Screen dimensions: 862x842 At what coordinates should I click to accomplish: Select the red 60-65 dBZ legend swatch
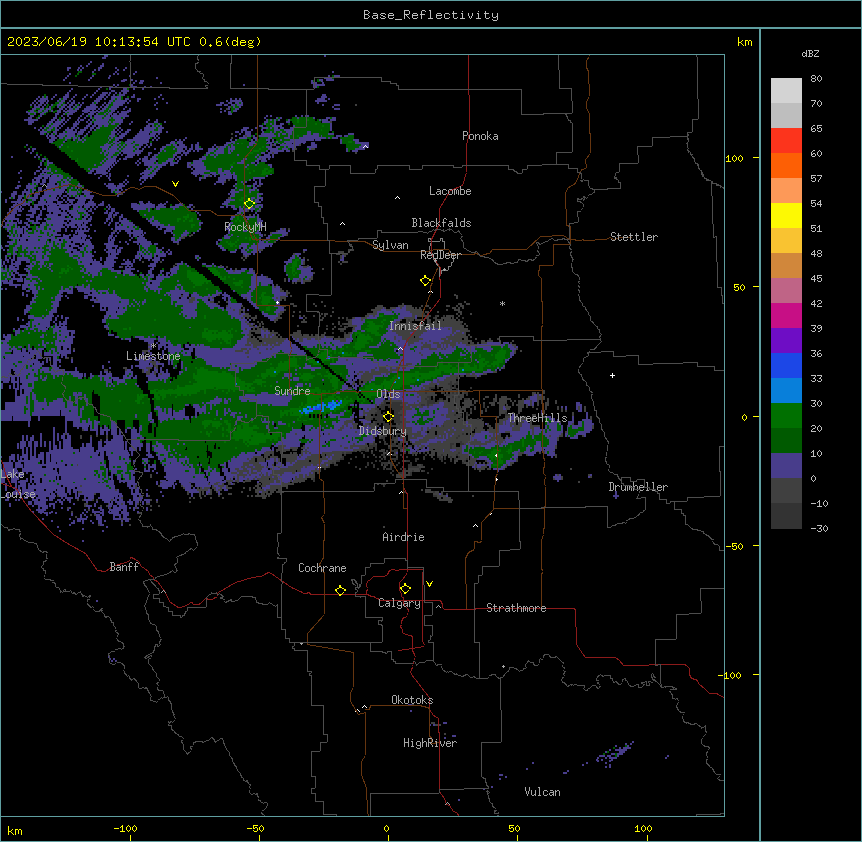point(786,140)
